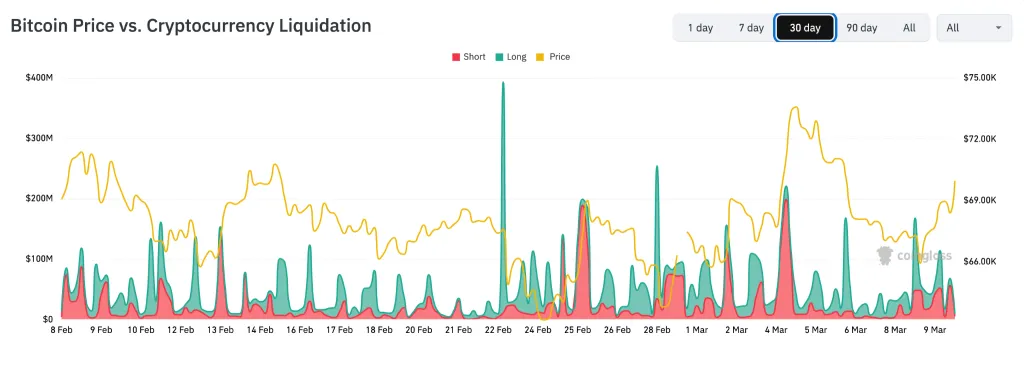Image resolution: width=1024 pixels, height=368 pixels.
Task: Click the chart title Bitcoin Price vs. Cryptocurrency Liquidation
Action: pyautogui.click(x=191, y=26)
